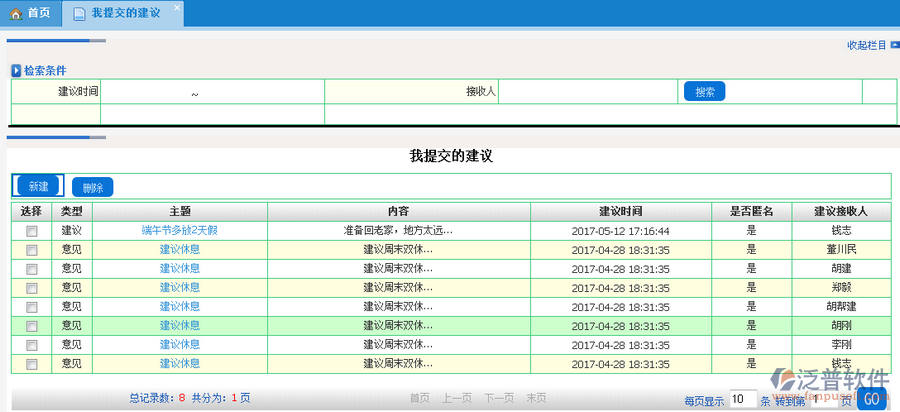Click the home icon on 首页 tab
The image size is (900, 412).
coord(15,13)
